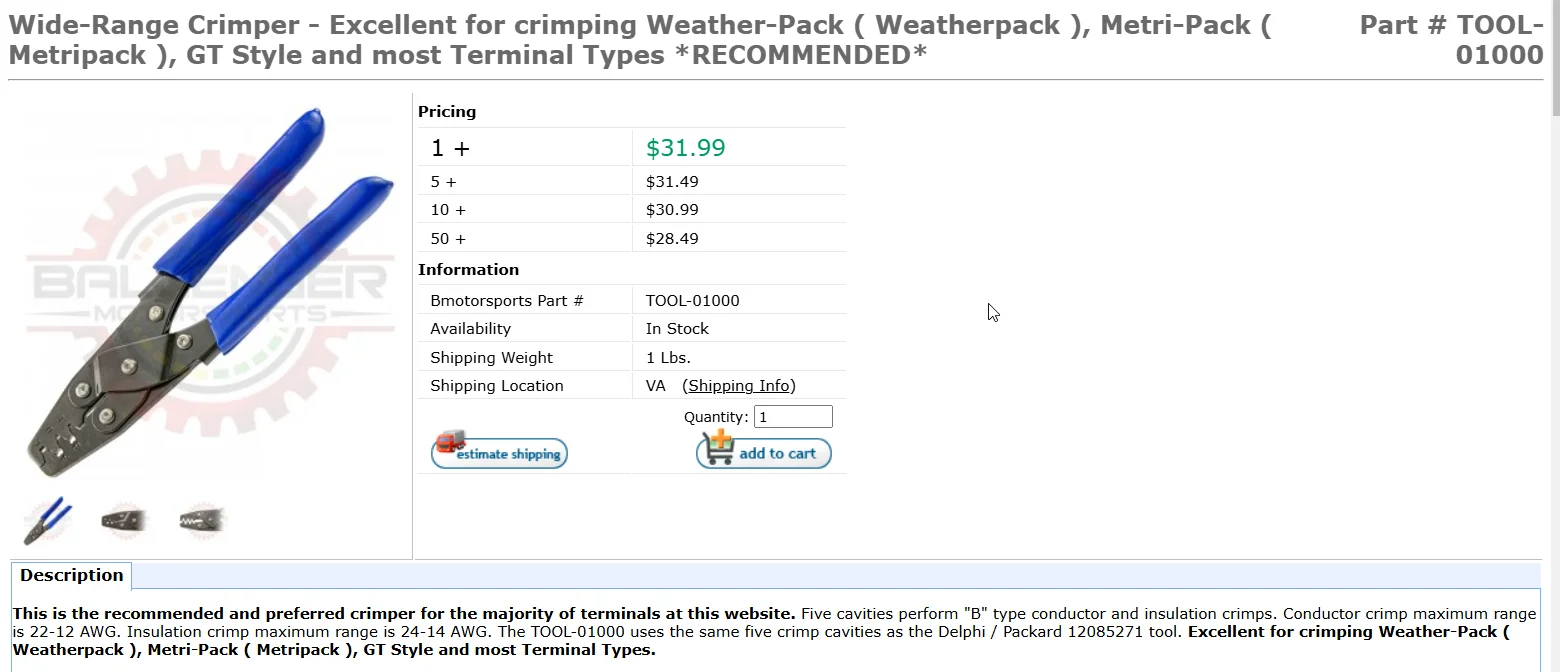Select the third crimper jaw thumbnail
This screenshot has width=1560, height=672.
click(x=203, y=520)
